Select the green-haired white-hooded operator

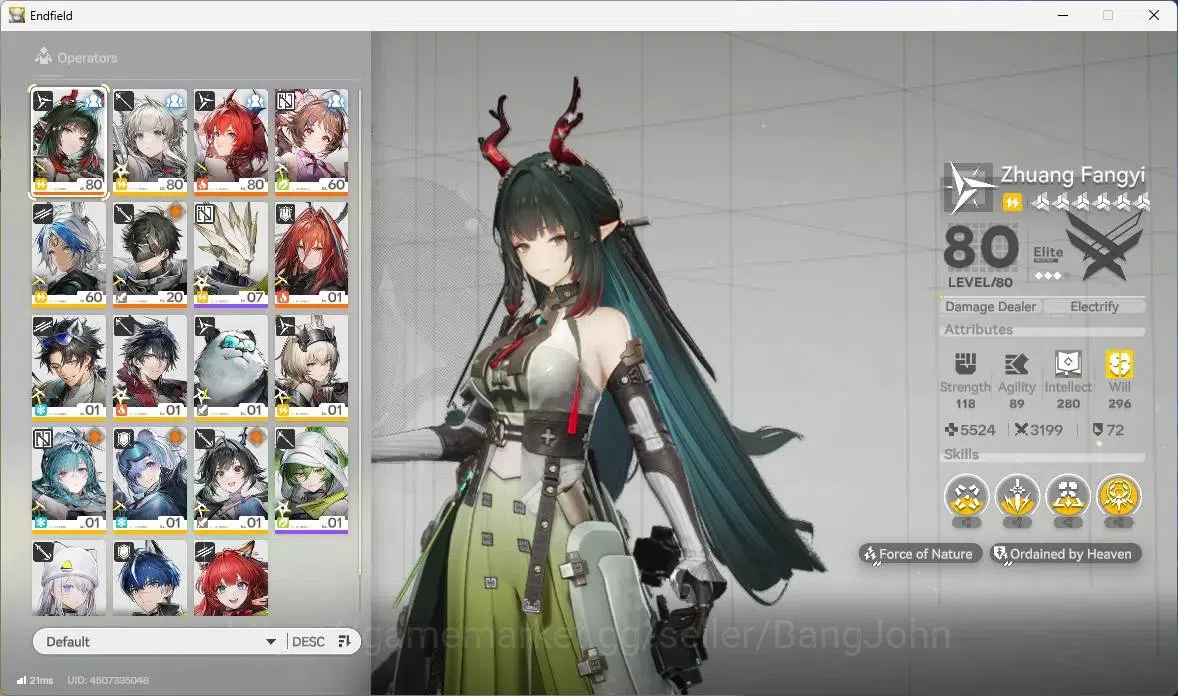311,480
